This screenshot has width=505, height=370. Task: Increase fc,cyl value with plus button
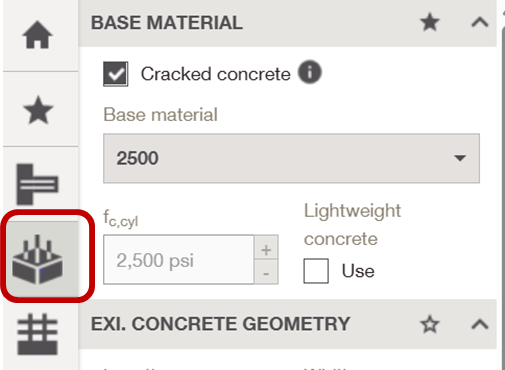coord(266,247)
